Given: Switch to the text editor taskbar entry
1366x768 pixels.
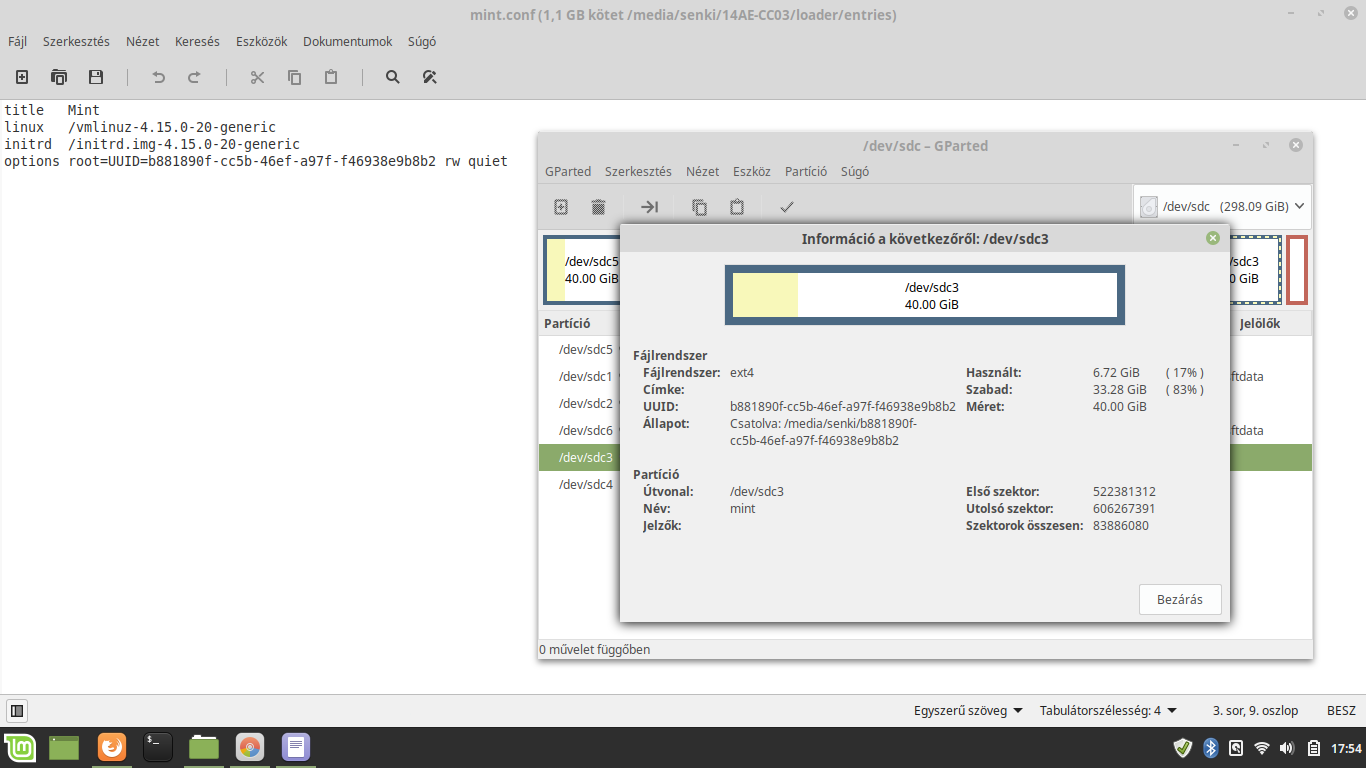Looking at the screenshot, I should (x=296, y=747).
